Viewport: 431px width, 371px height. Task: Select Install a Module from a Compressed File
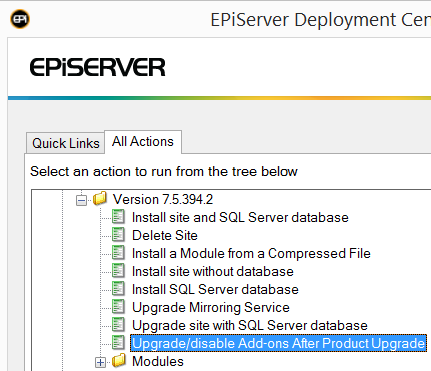tap(251, 253)
